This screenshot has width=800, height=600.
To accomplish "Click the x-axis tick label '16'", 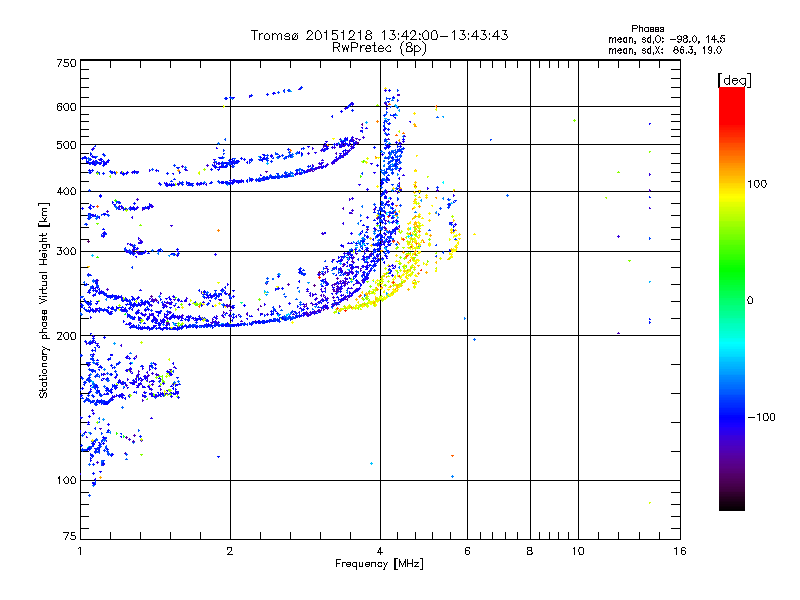I will coord(680,551).
